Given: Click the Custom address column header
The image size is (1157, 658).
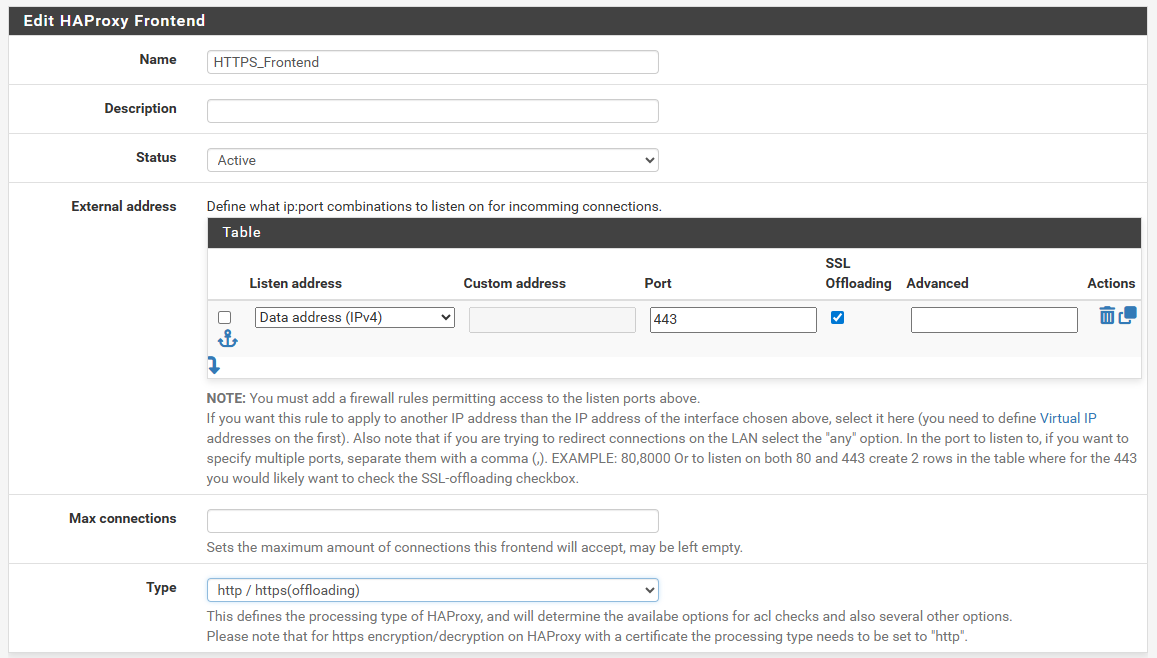Looking at the screenshot, I should pos(514,283).
